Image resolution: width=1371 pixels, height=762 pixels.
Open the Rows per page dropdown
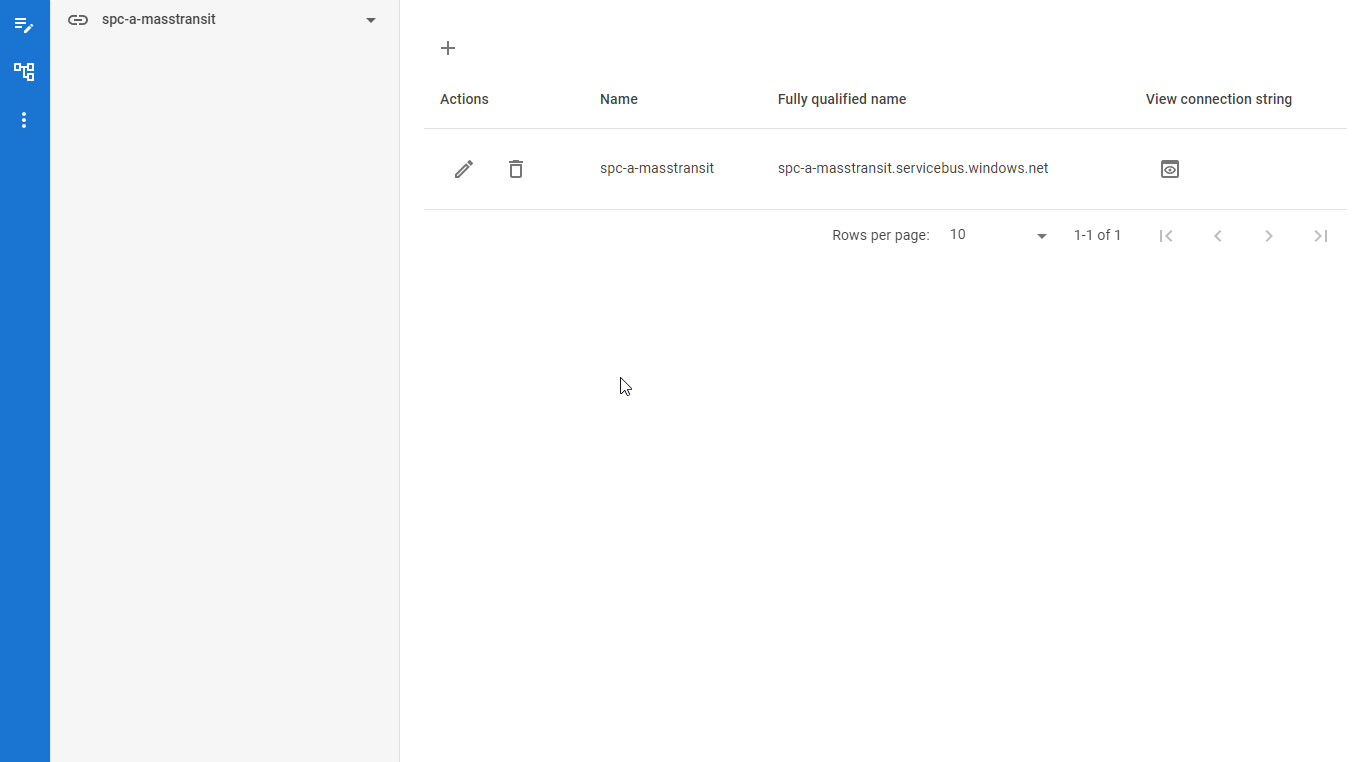tap(998, 235)
